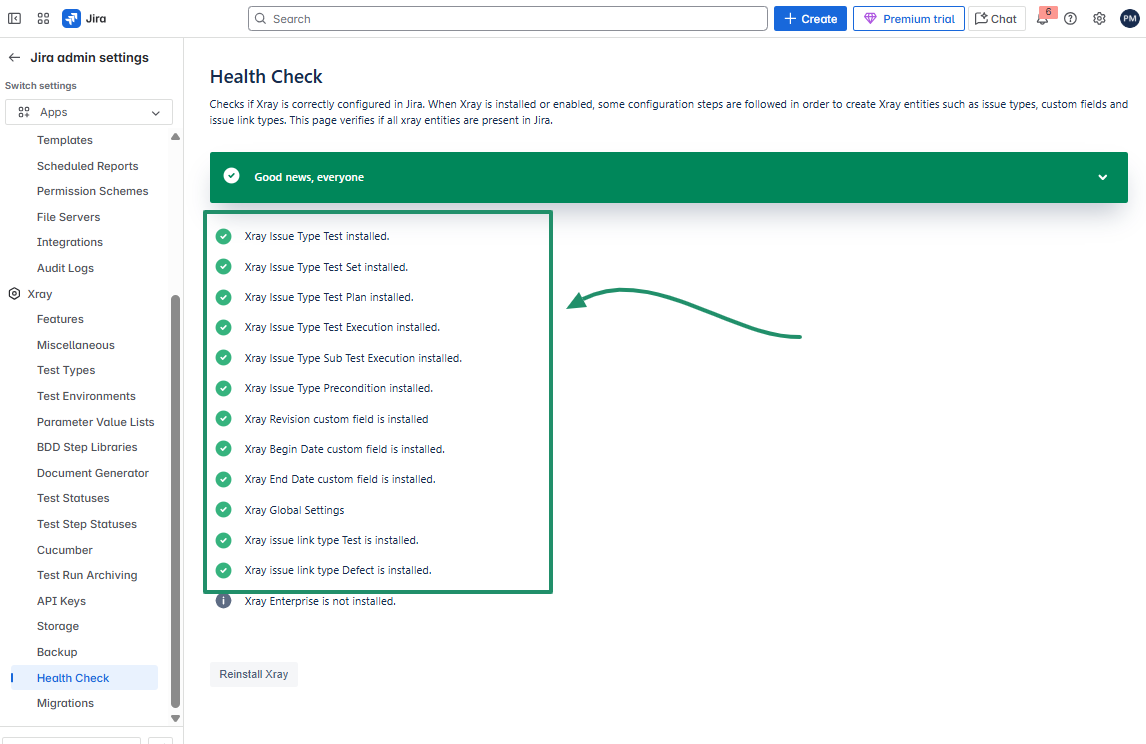Click text Xray Global Settings
This screenshot has height=744, width=1146.
295,510
